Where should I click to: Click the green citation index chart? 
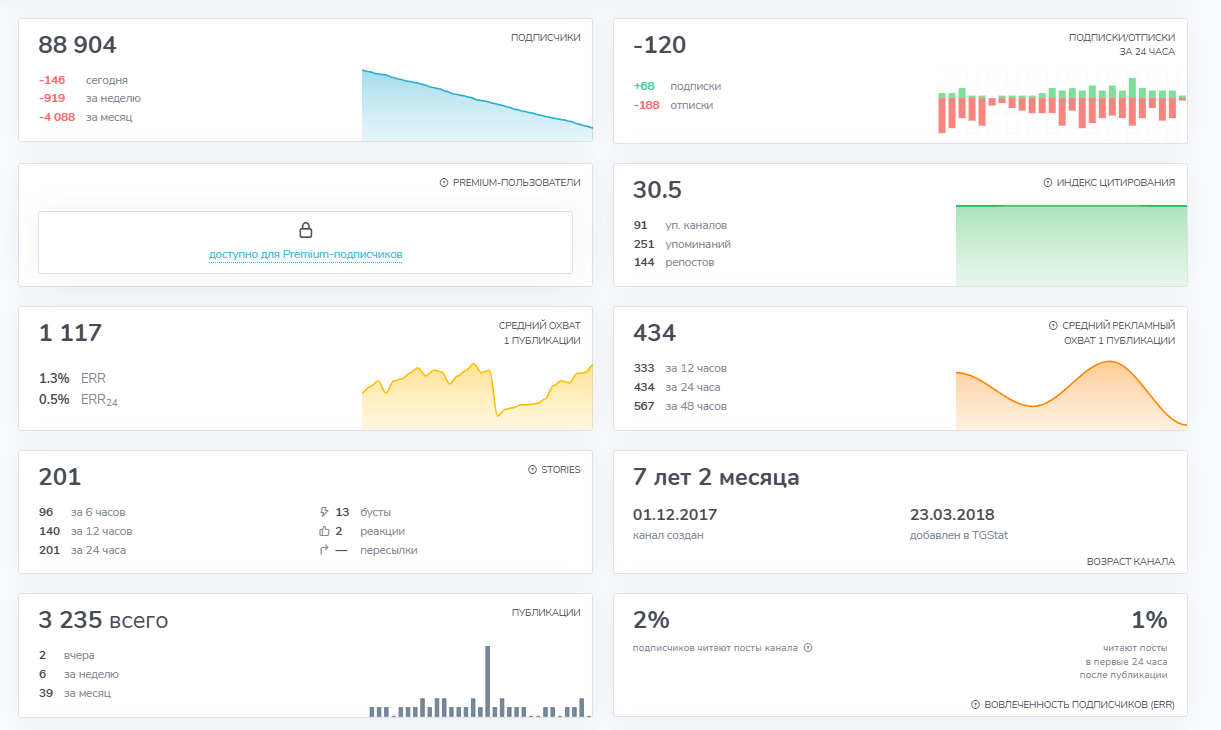tap(1071, 245)
